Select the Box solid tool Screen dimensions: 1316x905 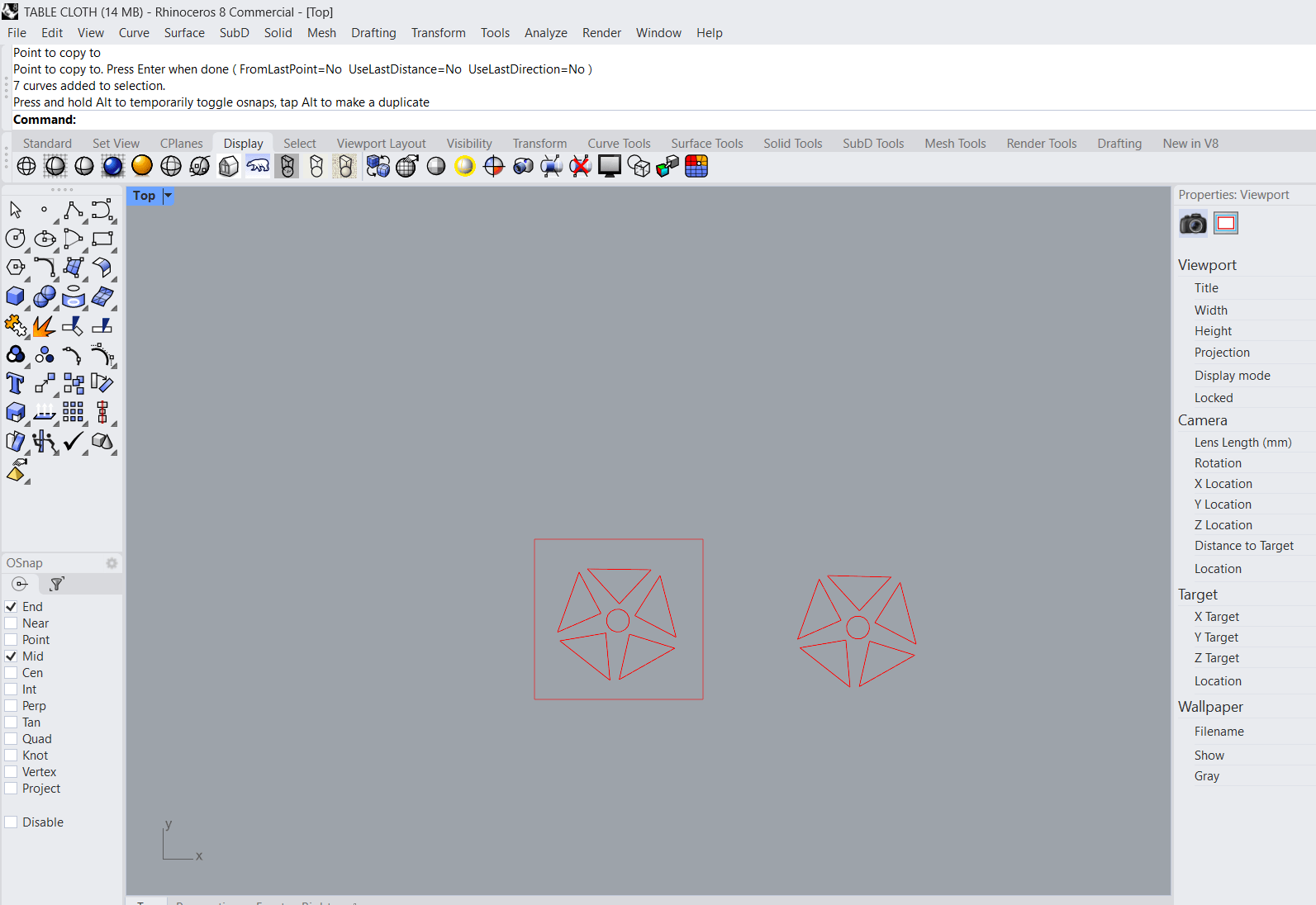(15, 296)
